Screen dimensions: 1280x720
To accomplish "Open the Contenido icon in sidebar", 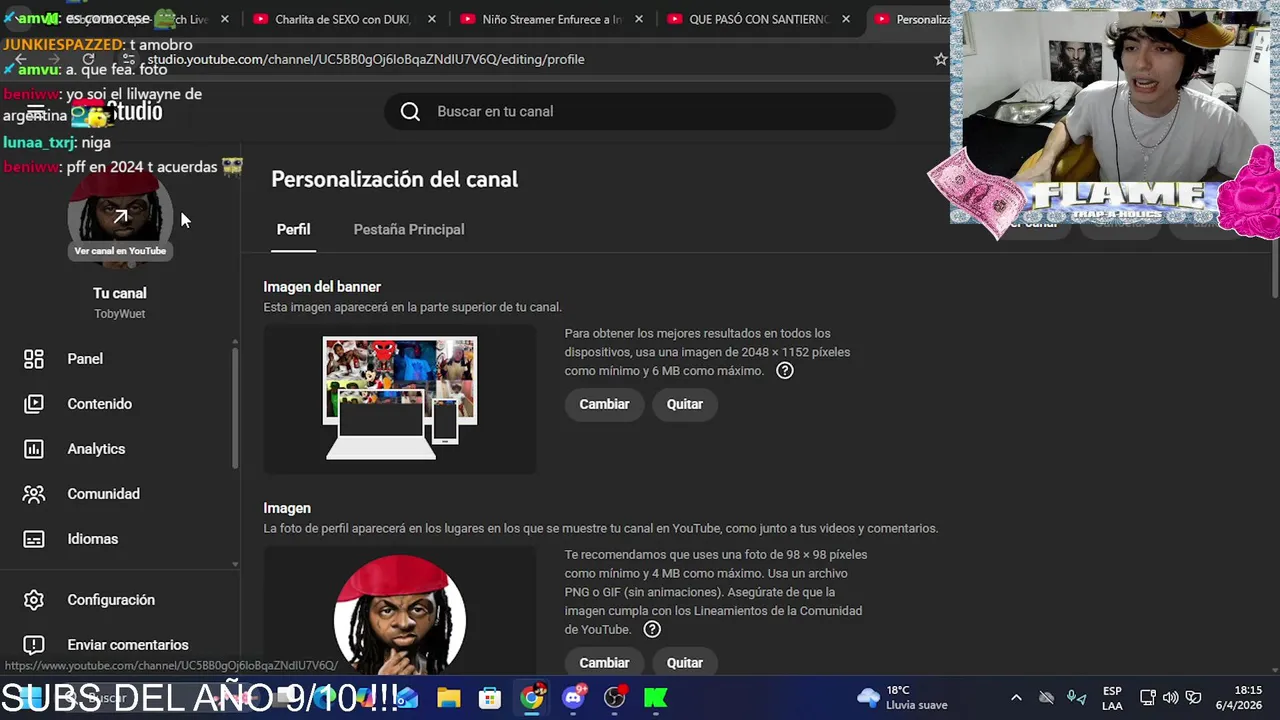I will (34, 404).
